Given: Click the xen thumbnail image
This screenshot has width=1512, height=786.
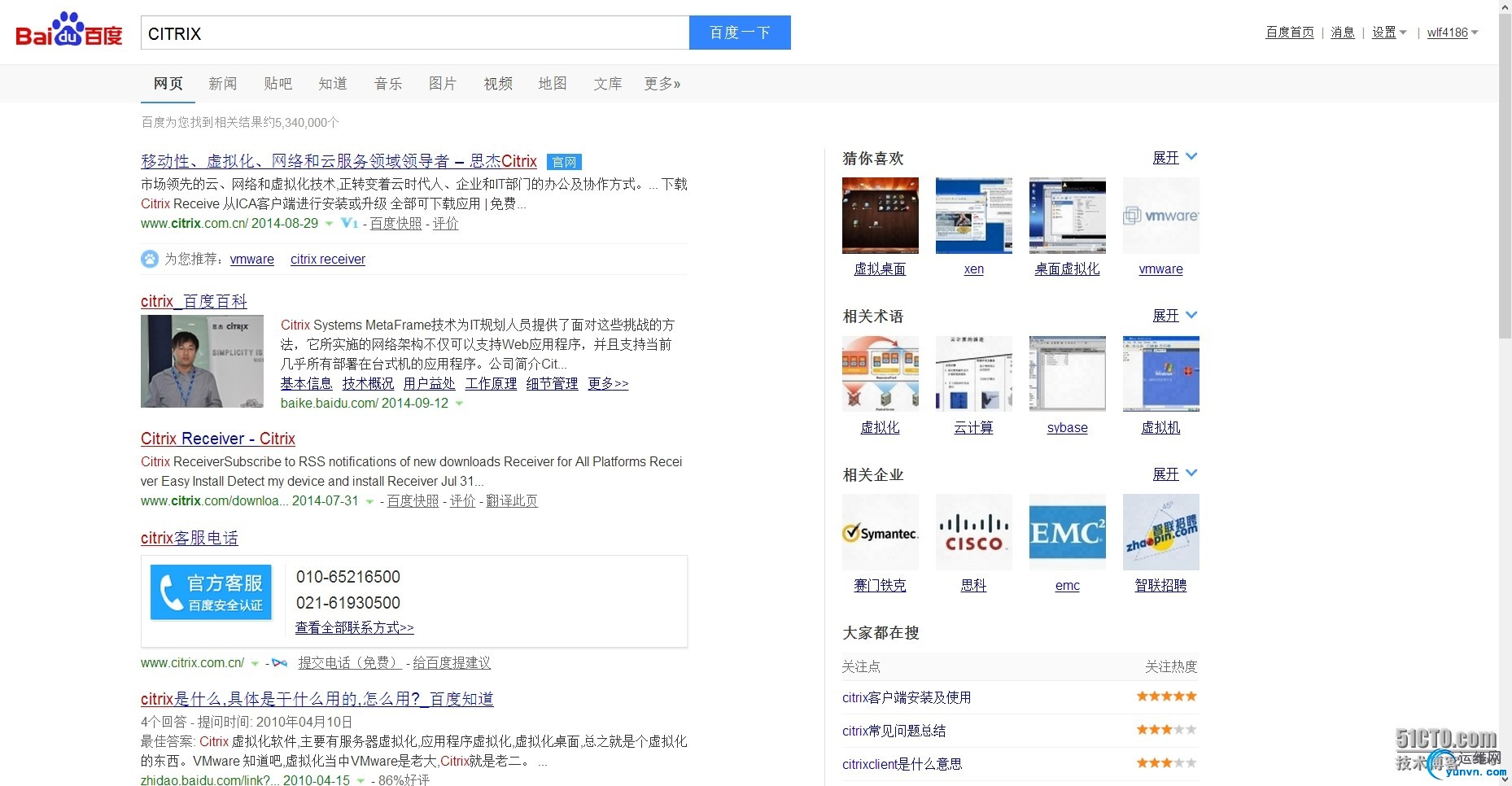Looking at the screenshot, I should [973, 216].
